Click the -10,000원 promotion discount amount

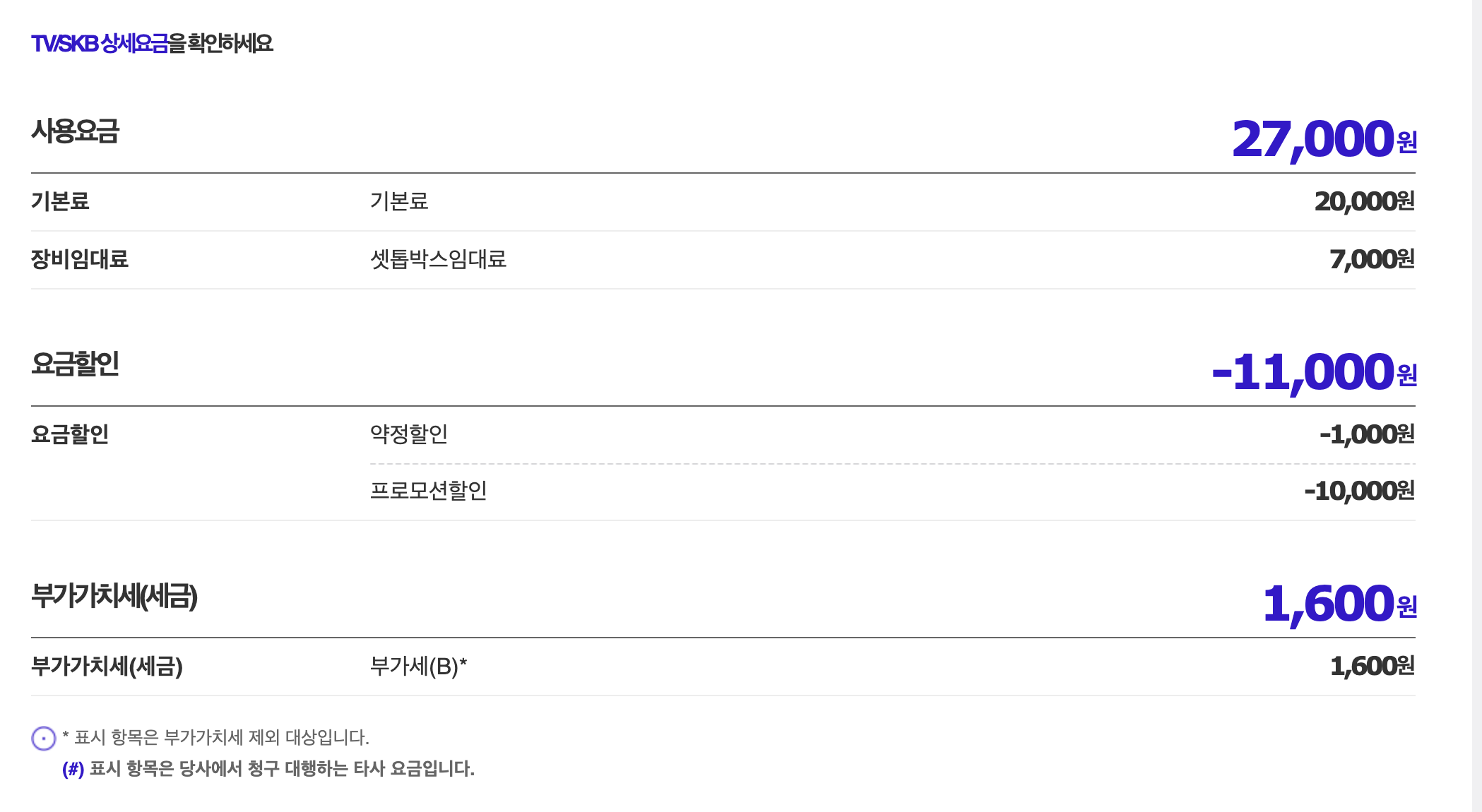(1358, 491)
